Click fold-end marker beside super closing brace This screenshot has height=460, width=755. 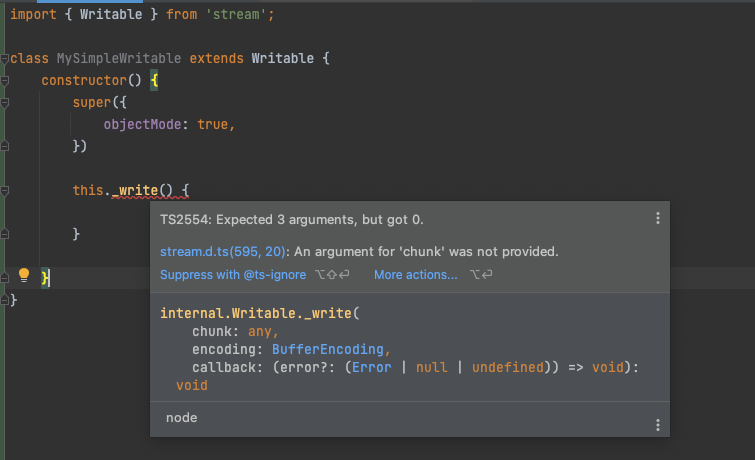(x=4, y=146)
